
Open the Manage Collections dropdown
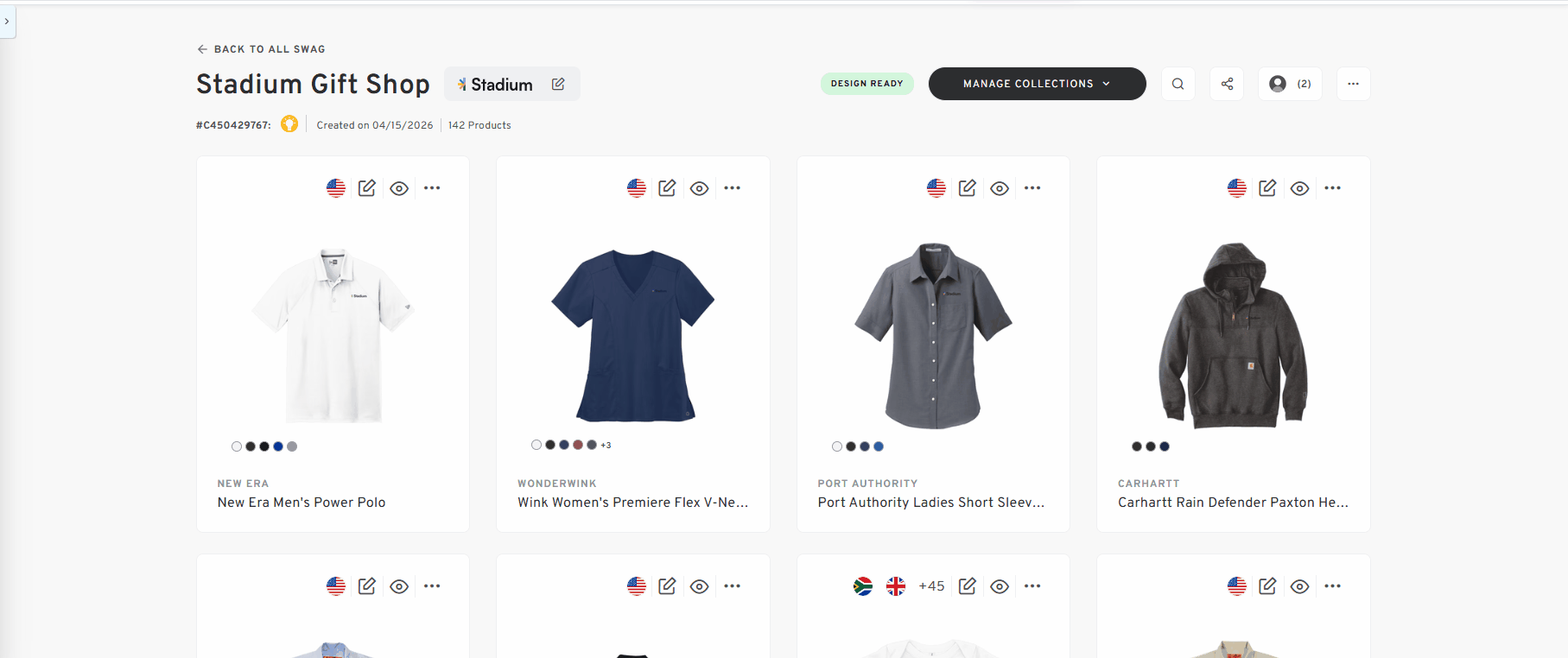(1037, 84)
